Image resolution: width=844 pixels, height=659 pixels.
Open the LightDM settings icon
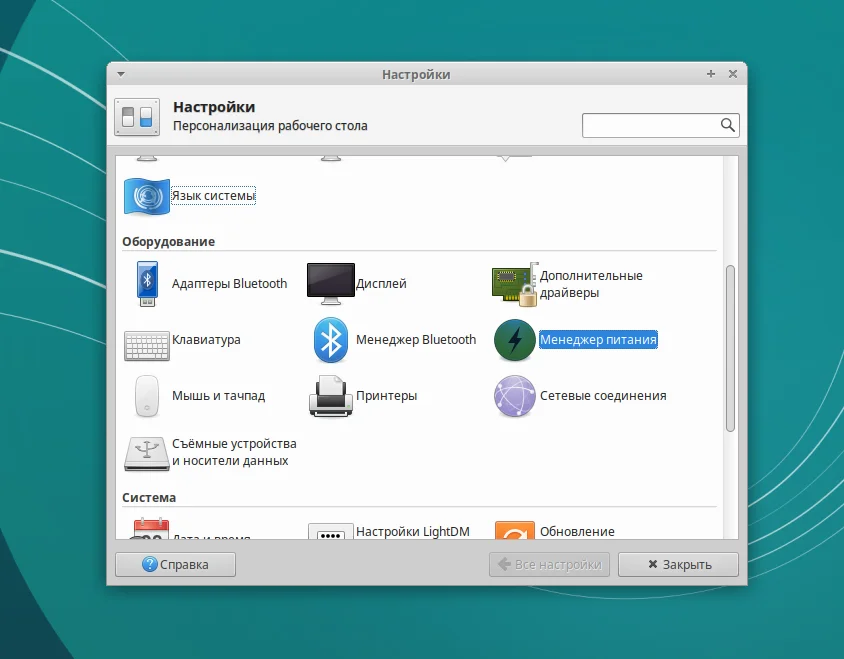[x=330, y=531]
